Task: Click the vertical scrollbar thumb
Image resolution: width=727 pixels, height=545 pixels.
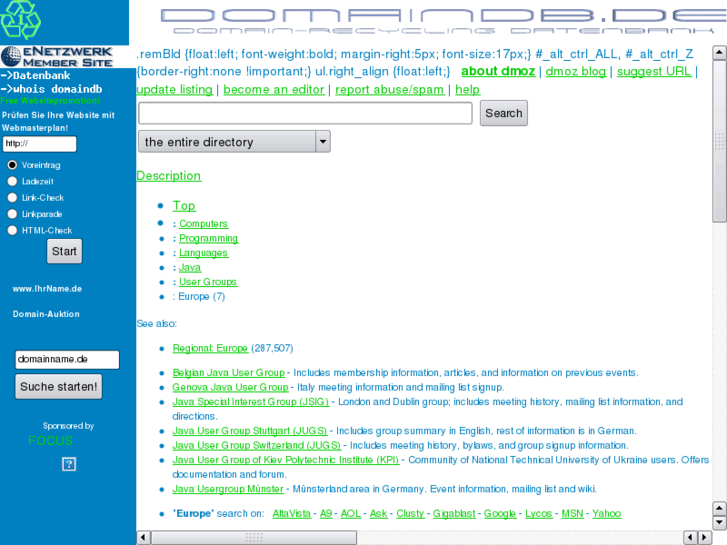Action: 719,141
